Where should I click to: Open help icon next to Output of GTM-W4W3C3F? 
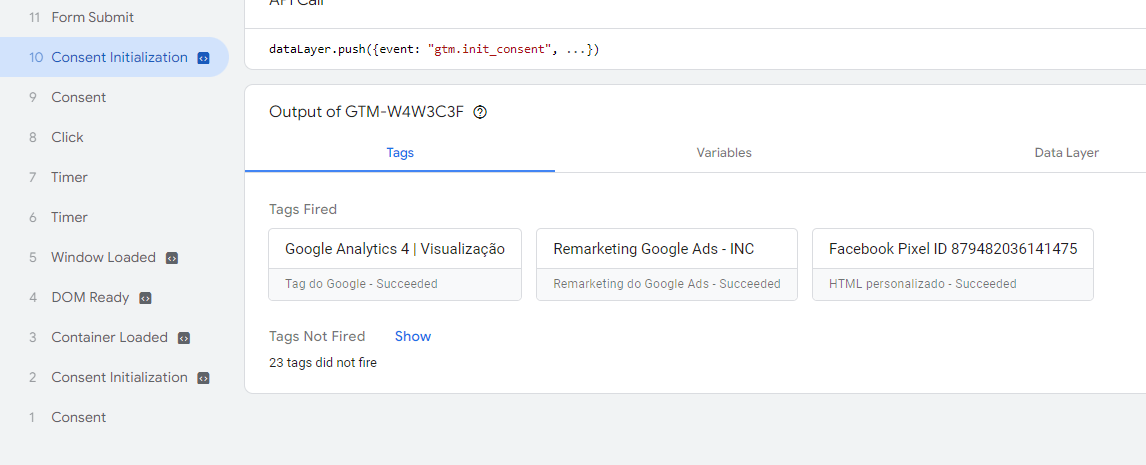coord(480,113)
